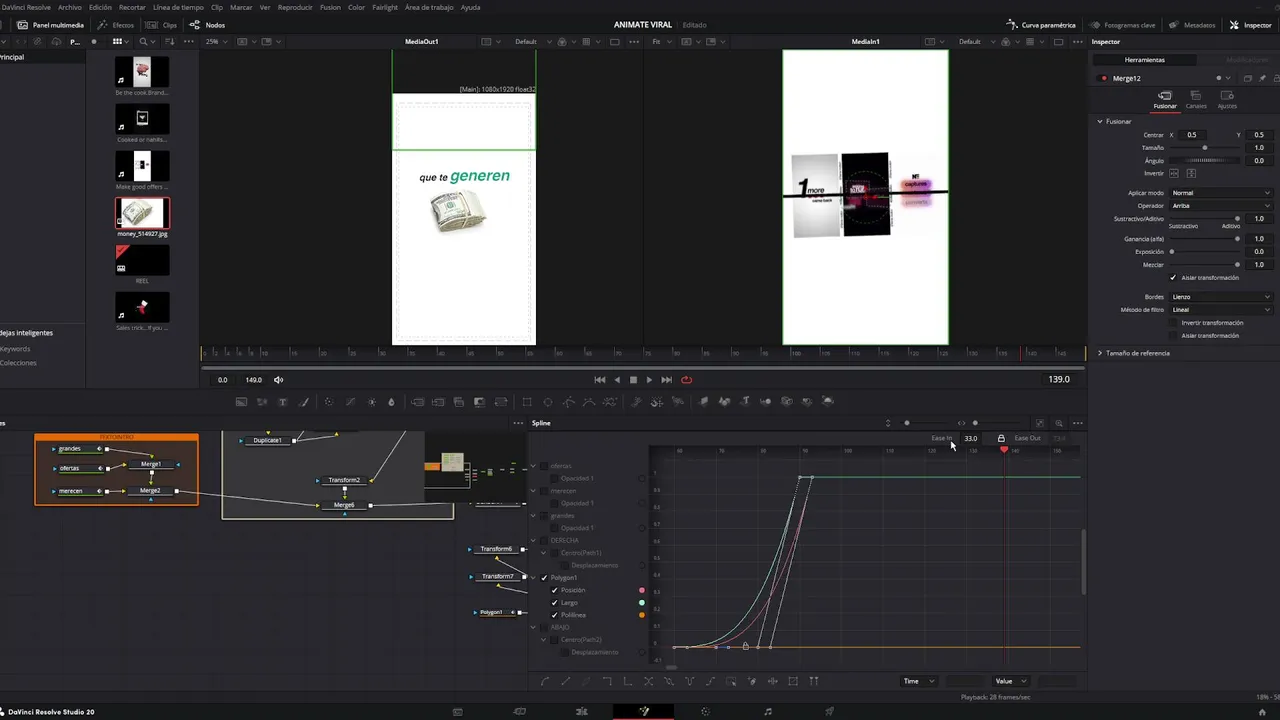Toggle the Ease In/Out lock
This screenshot has width=1280, height=720.
click(1001, 438)
